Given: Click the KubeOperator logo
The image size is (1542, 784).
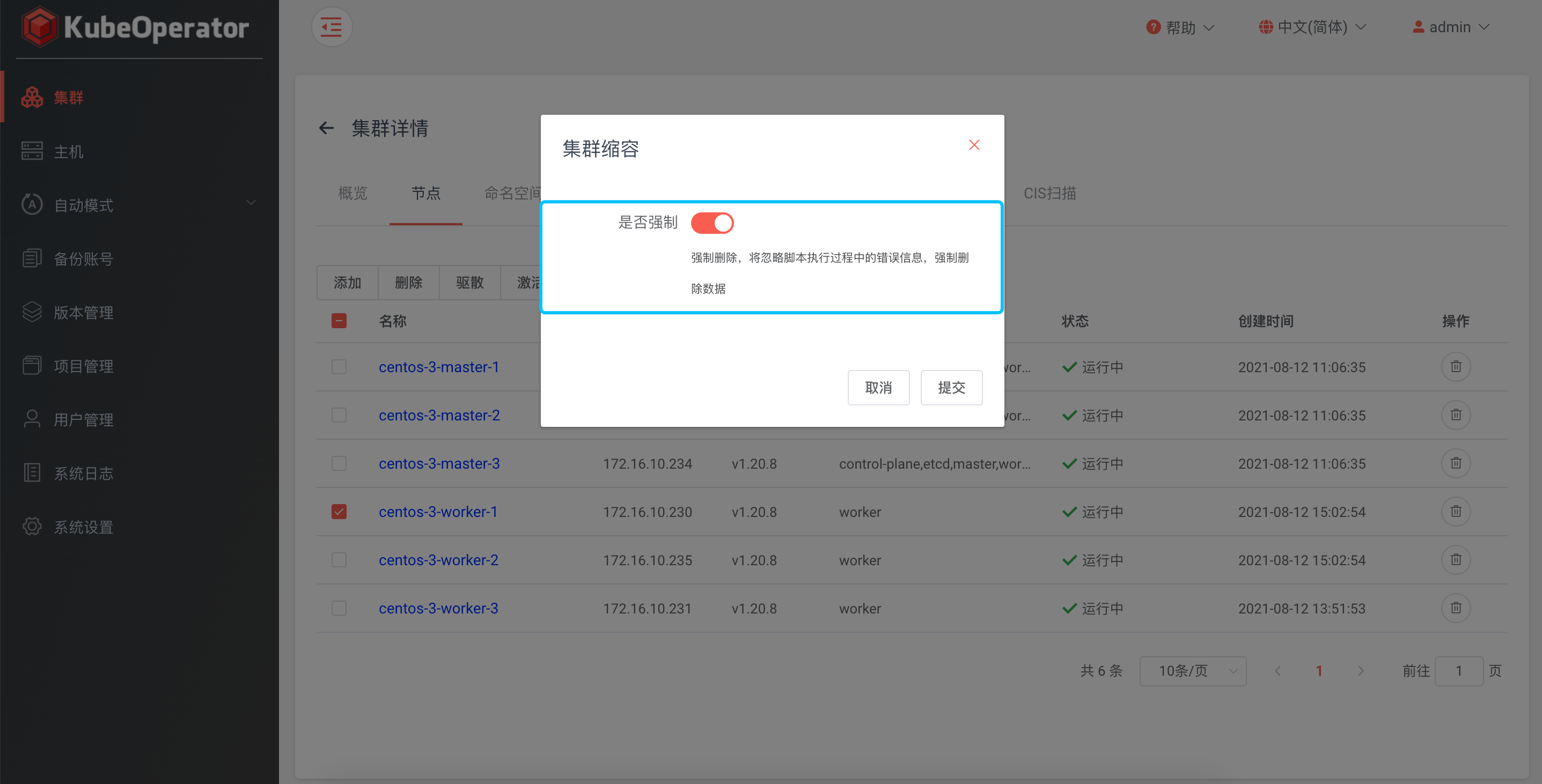Looking at the screenshot, I should pyautogui.click(x=135, y=27).
